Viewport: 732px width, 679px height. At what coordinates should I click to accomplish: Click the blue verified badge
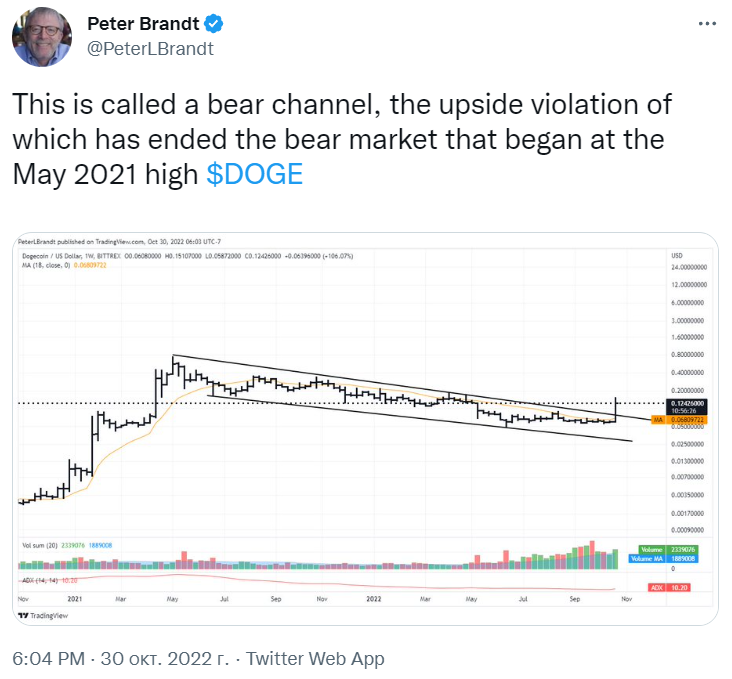214,24
